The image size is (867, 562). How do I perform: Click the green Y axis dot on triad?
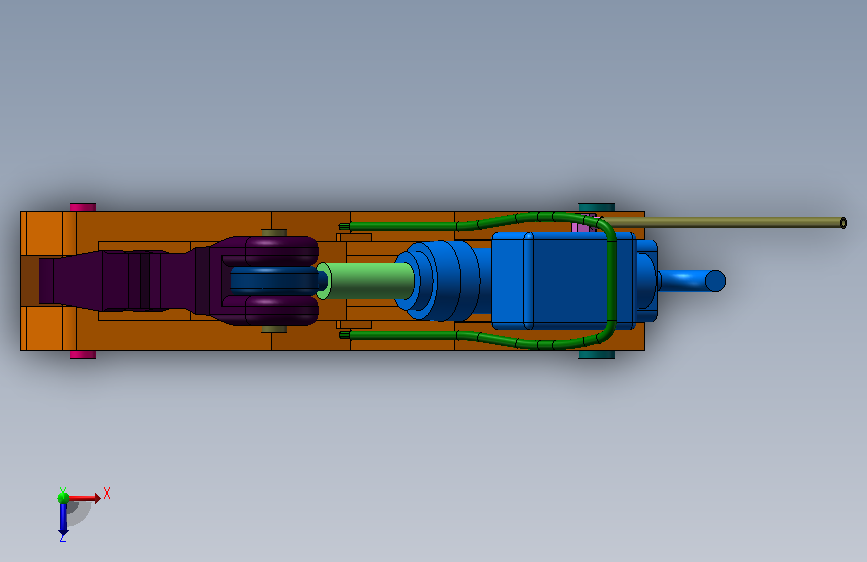click(63, 498)
